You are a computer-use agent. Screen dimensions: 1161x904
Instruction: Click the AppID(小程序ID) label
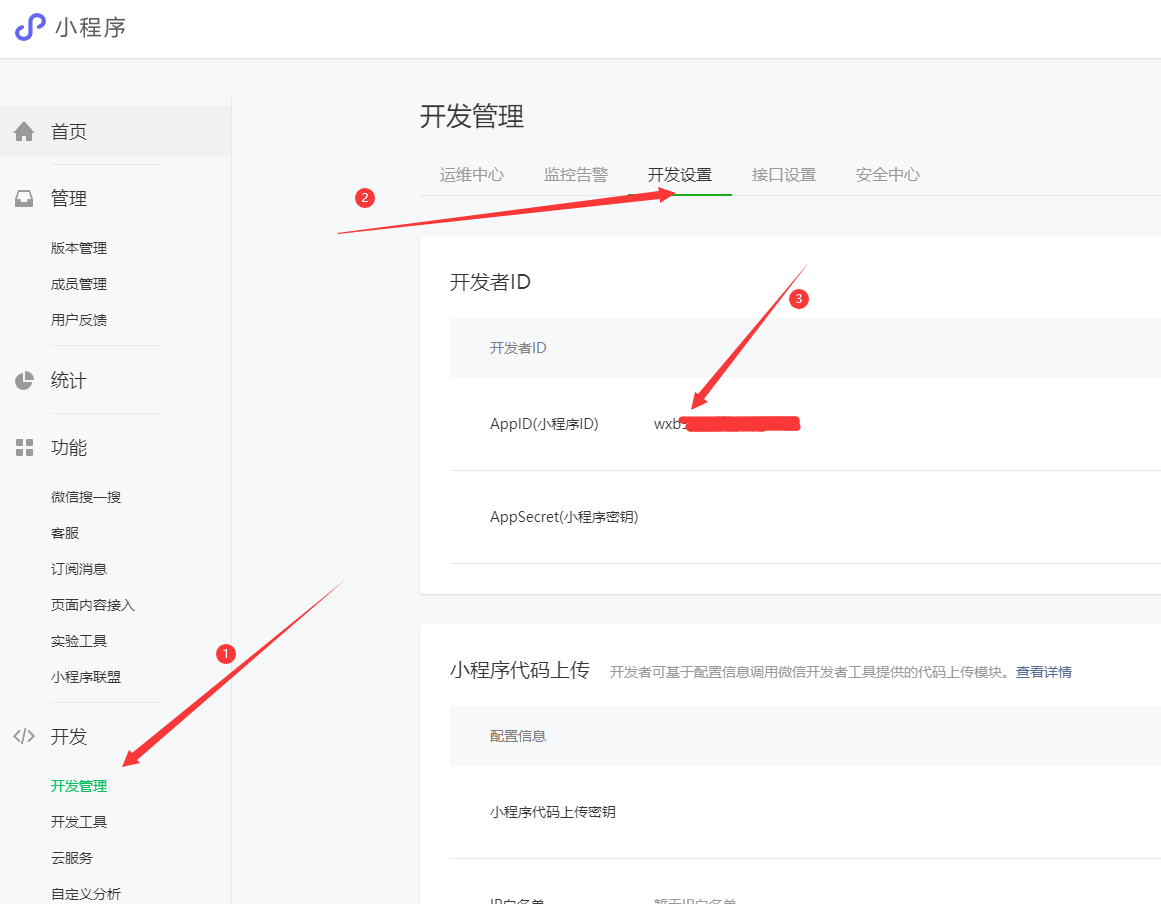point(544,423)
